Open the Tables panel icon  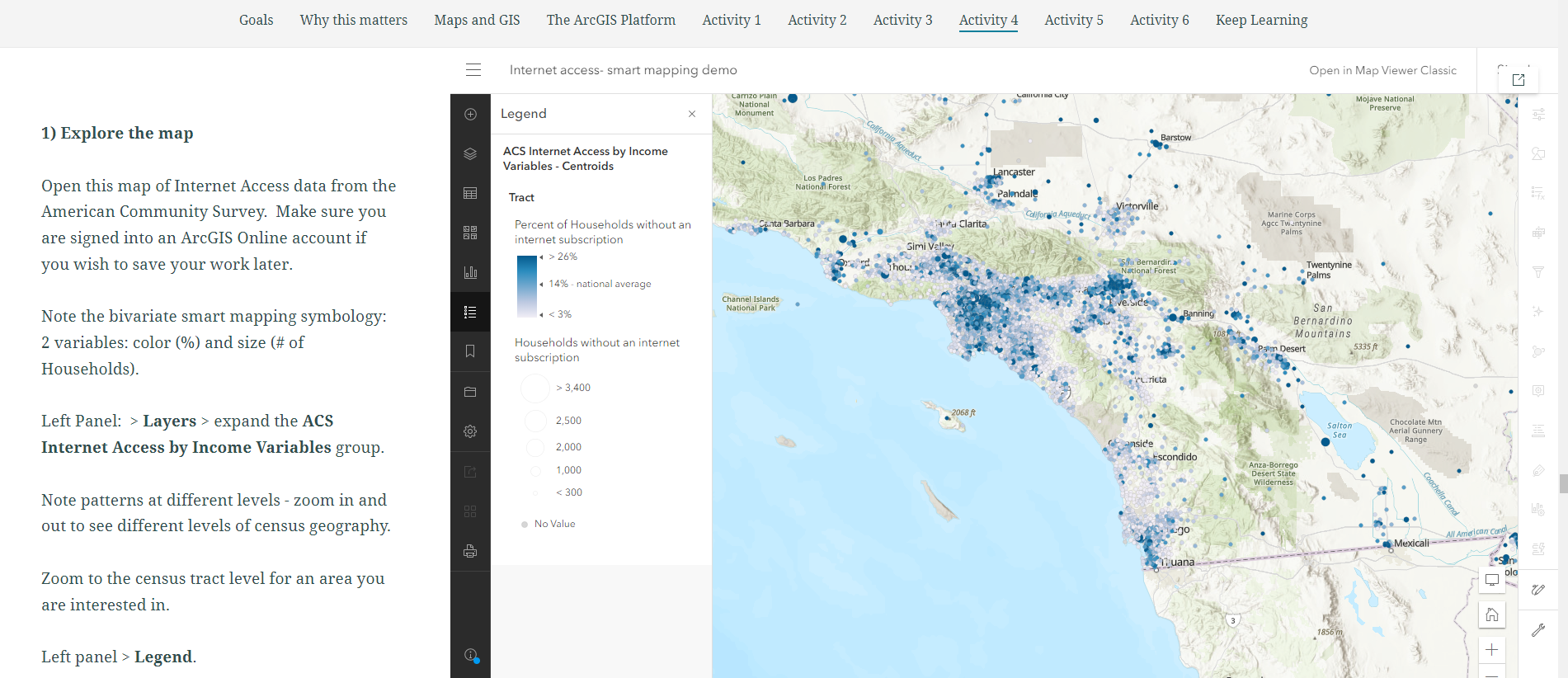[470, 193]
